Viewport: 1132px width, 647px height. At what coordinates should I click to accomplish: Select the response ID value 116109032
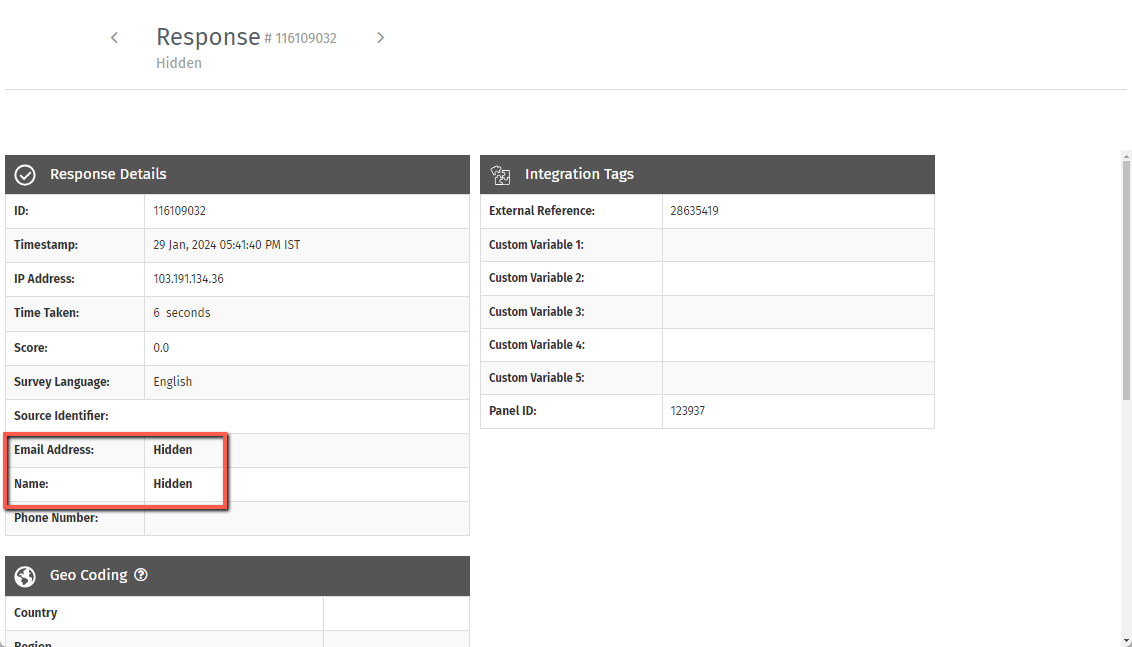tap(180, 211)
